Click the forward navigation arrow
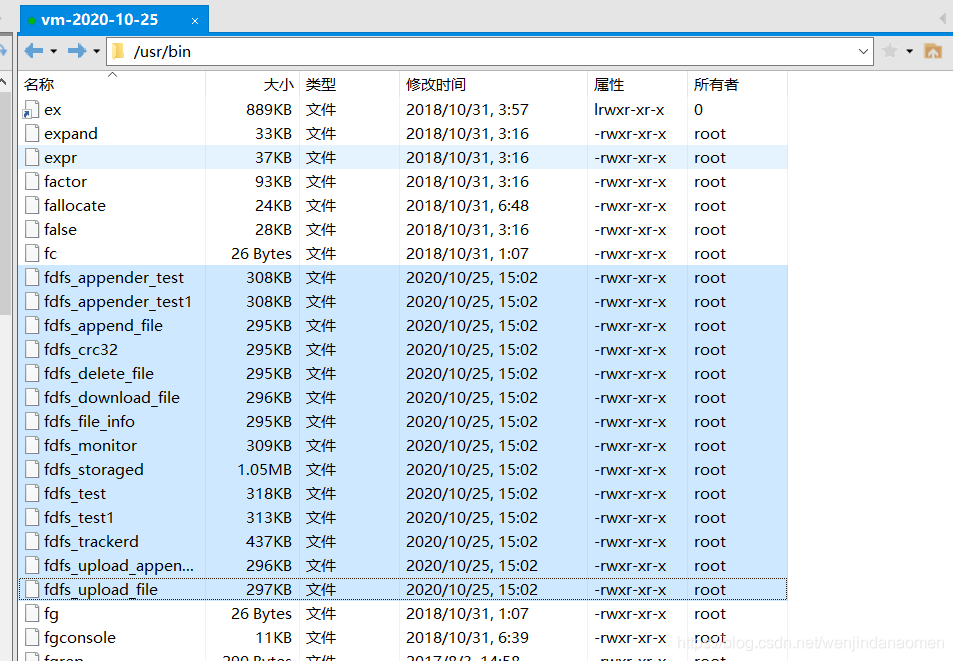The height and width of the screenshot is (661, 953). click(x=77, y=51)
